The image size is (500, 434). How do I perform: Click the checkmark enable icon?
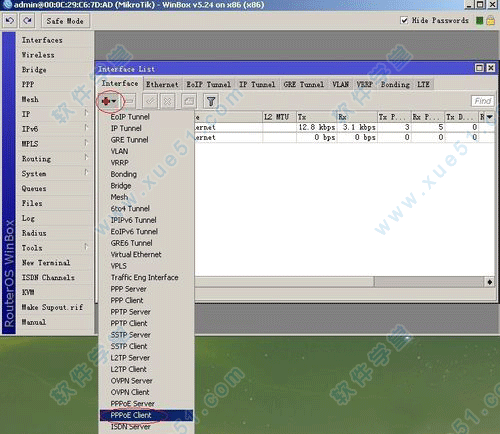pos(150,101)
